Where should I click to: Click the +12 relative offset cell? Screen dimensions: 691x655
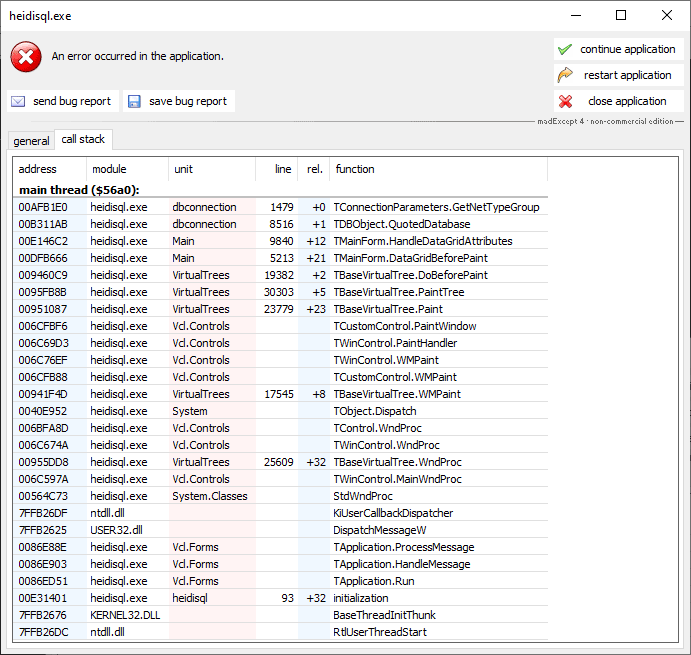click(x=316, y=241)
